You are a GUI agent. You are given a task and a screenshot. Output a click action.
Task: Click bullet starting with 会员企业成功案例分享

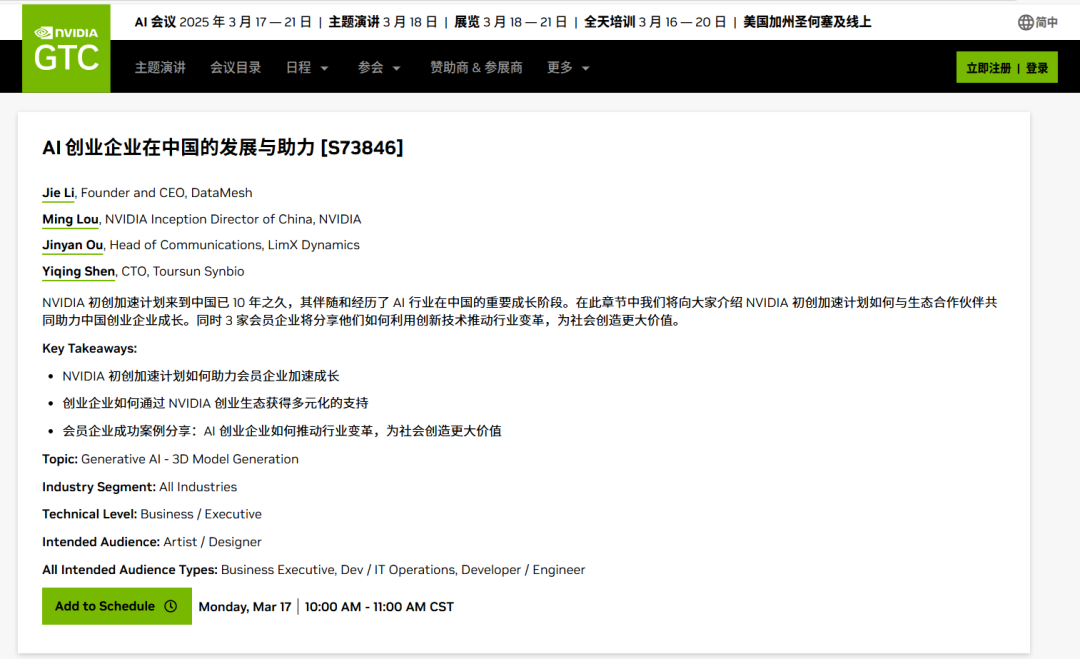(282, 431)
